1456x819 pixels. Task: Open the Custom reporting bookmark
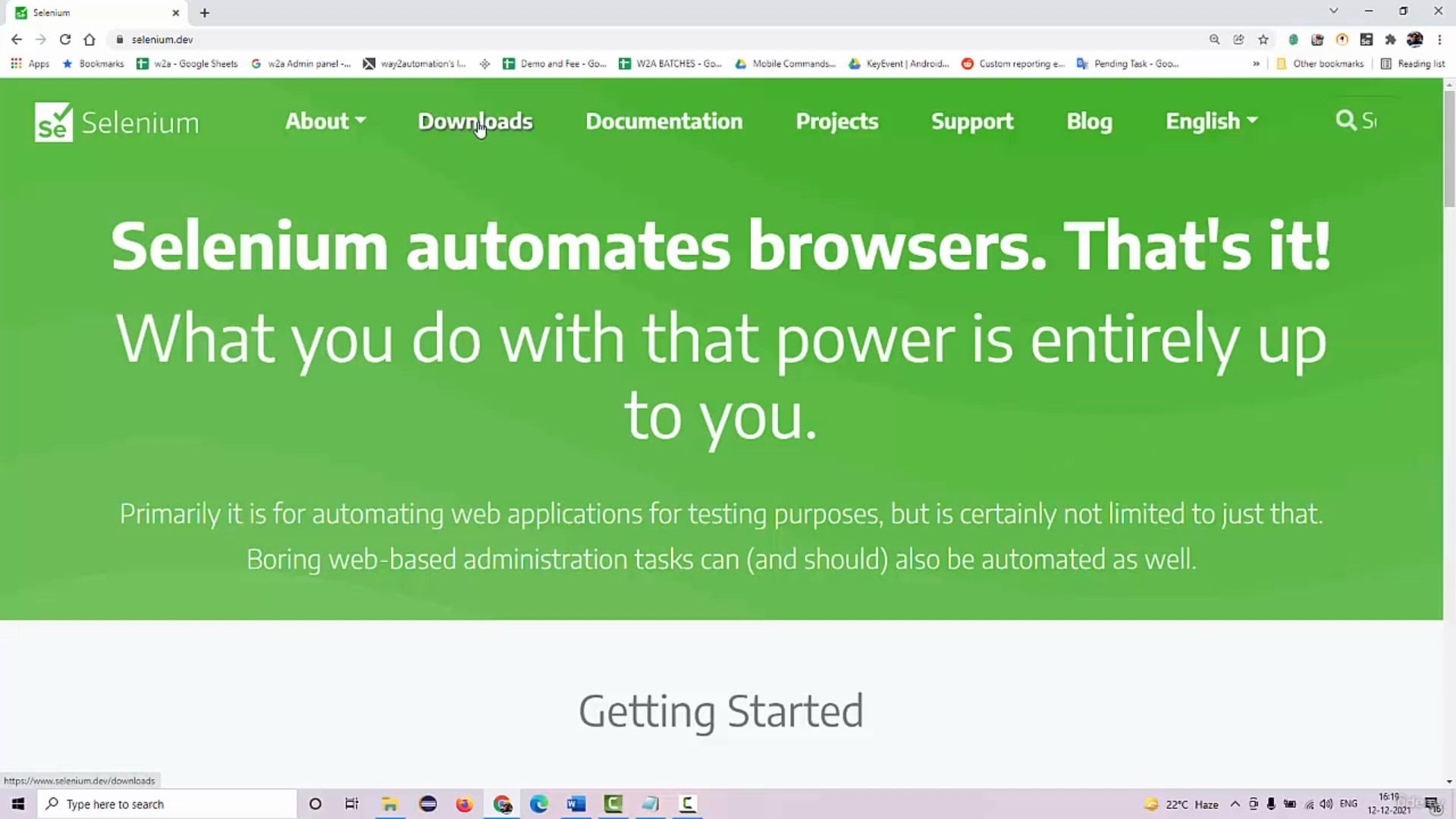tap(1013, 64)
